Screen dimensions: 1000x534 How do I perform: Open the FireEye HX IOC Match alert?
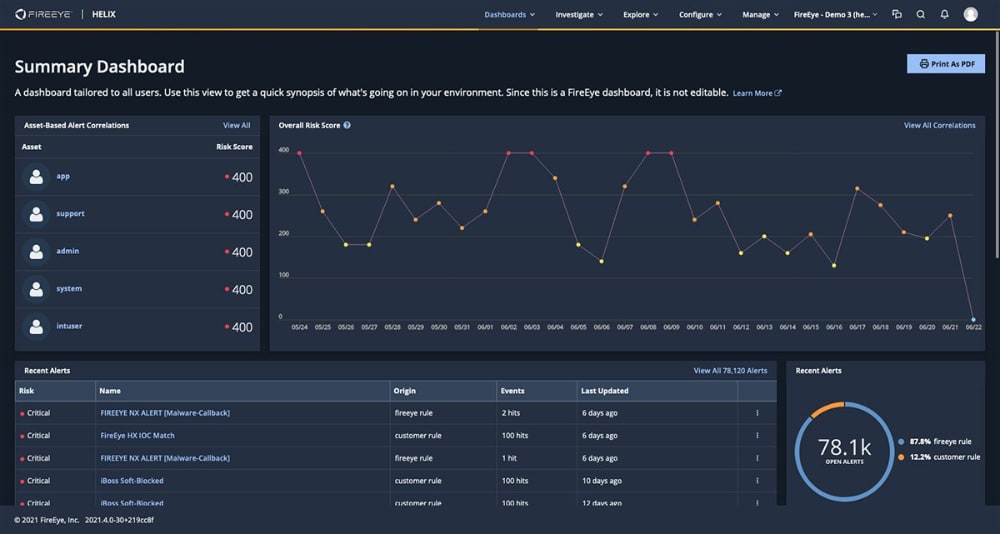(x=137, y=435)
